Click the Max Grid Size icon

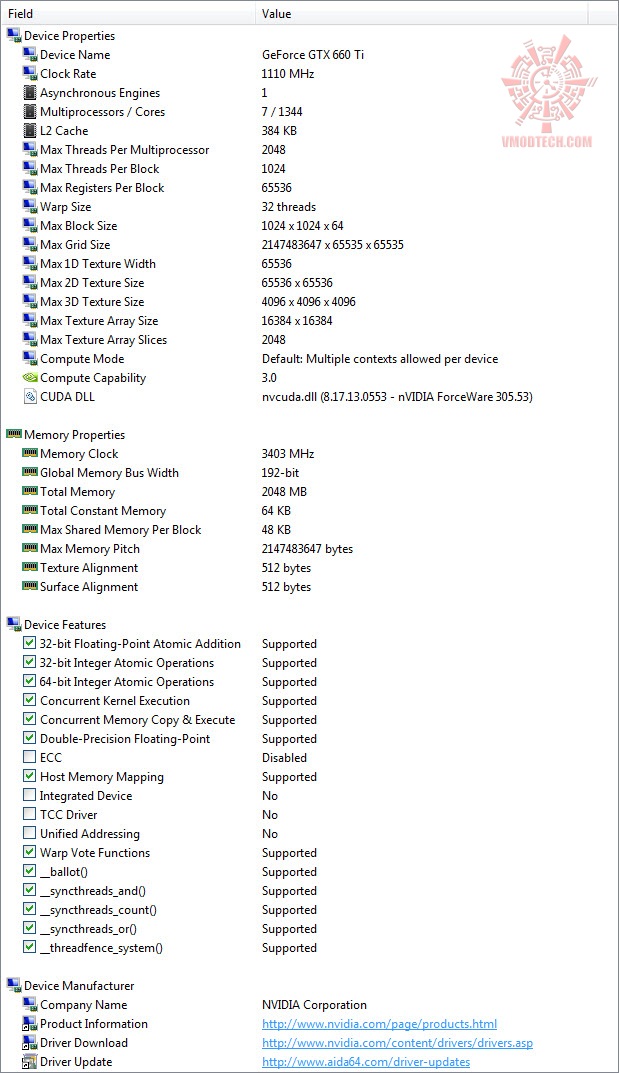pos(29,244)
